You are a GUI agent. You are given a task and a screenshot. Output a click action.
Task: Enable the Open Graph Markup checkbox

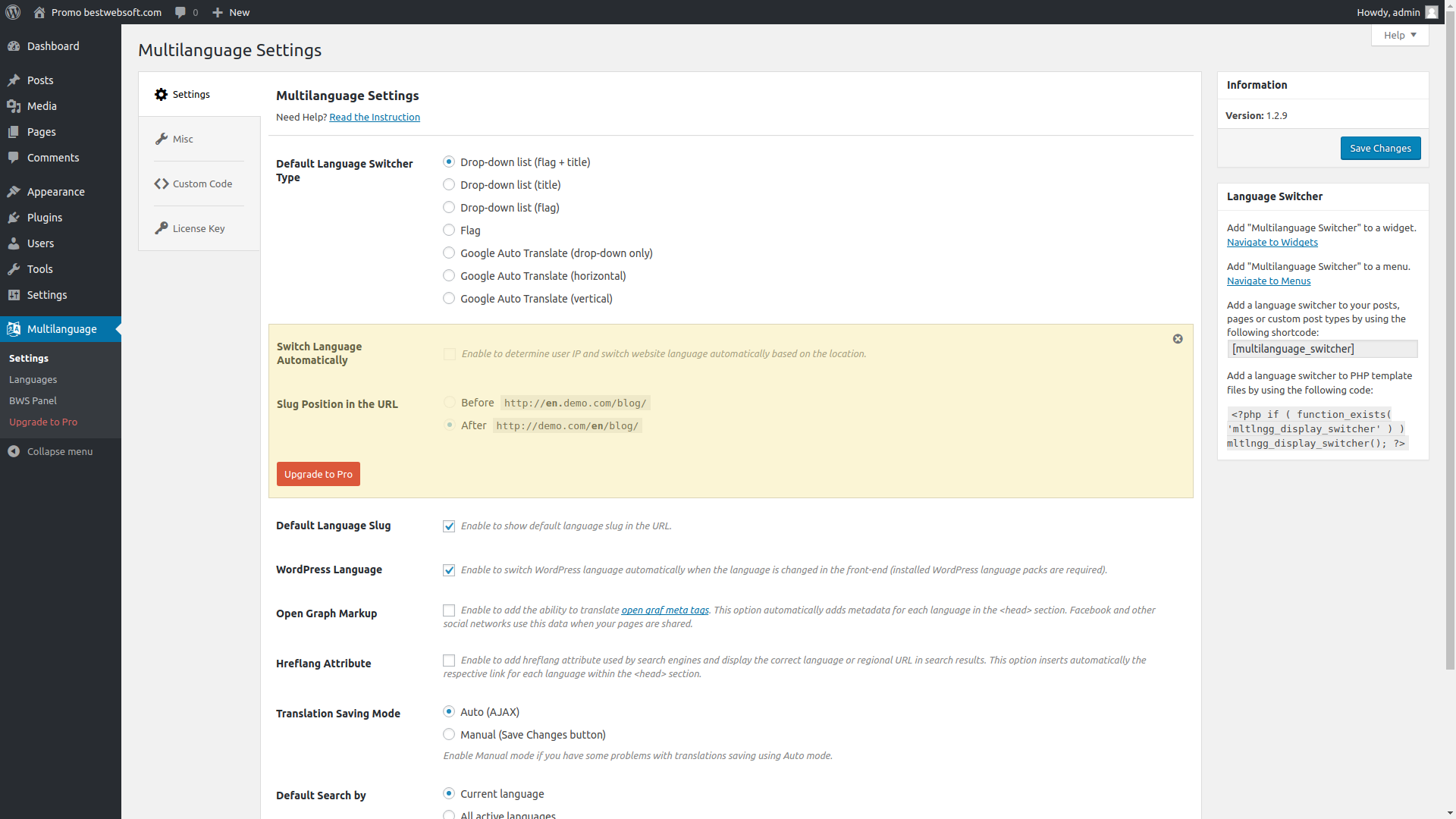[449, 610]
